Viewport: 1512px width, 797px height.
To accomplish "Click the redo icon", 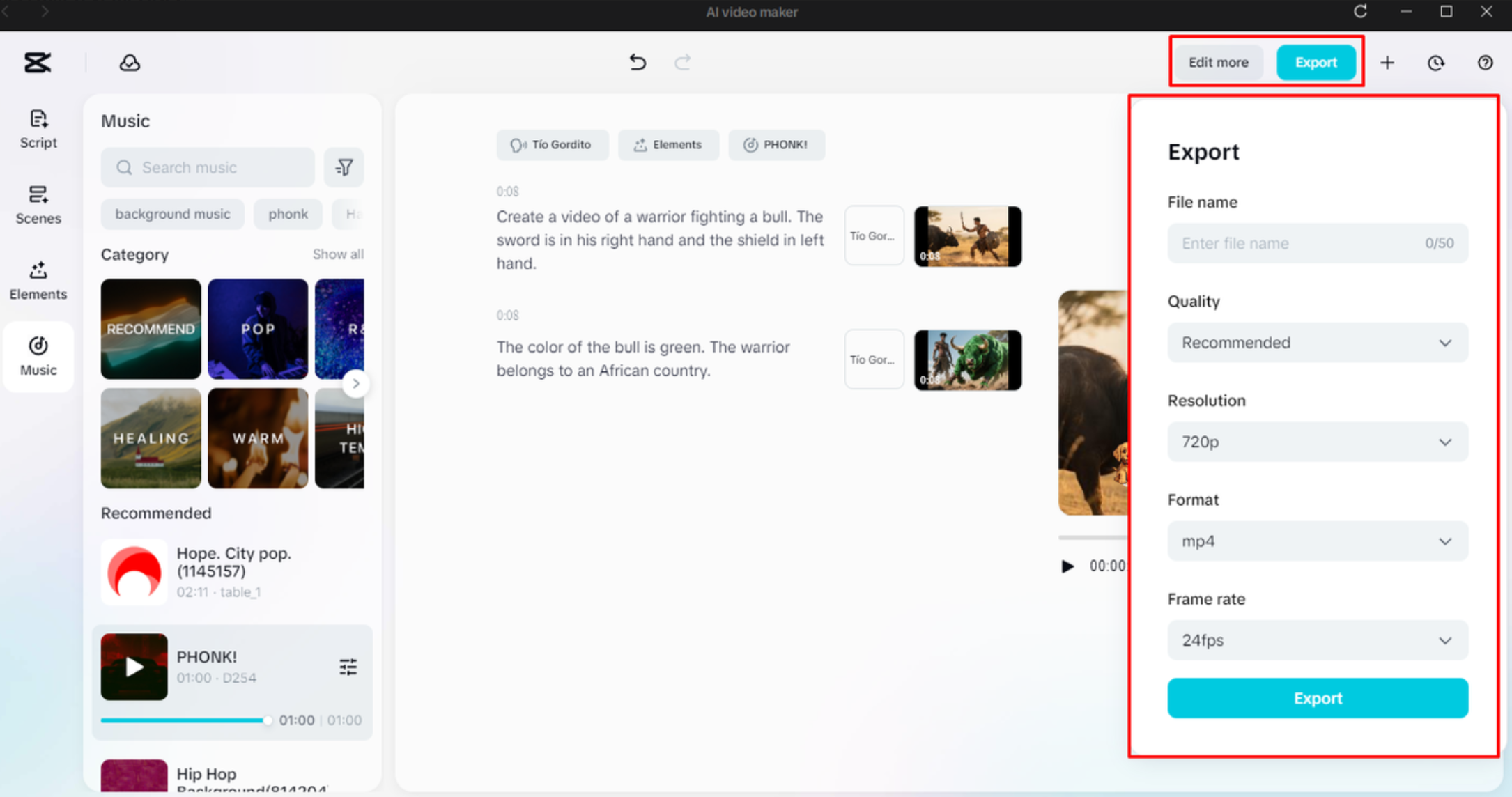I will tap(683, 62).
